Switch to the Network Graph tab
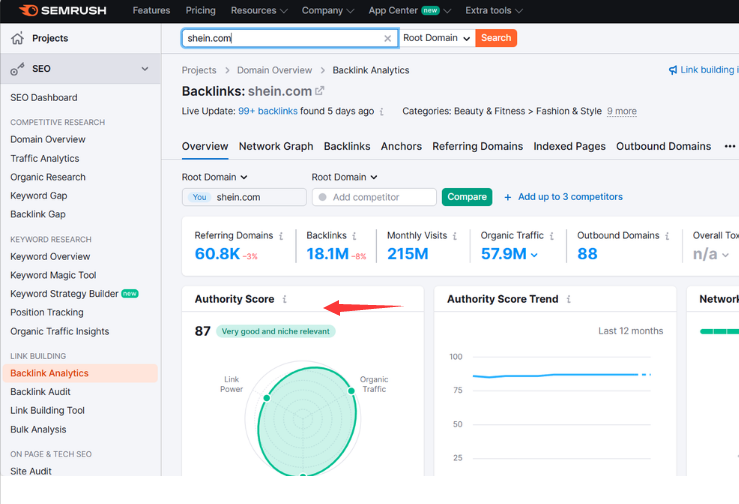Screen dimensions: 739x504 276,146
